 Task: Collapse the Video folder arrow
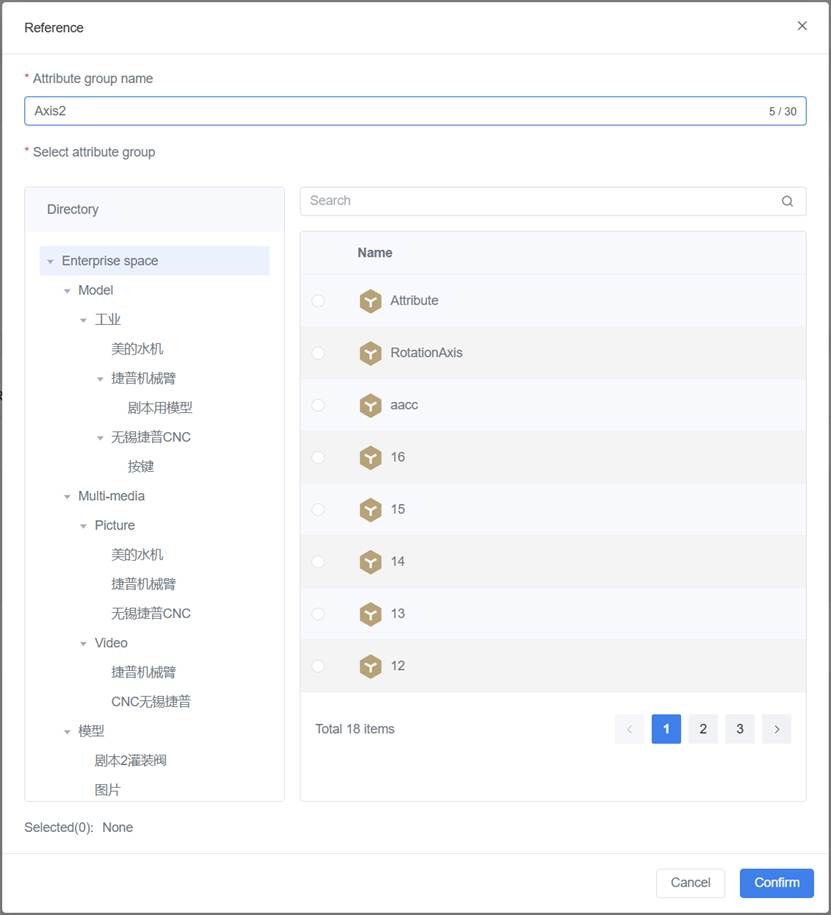84,643
